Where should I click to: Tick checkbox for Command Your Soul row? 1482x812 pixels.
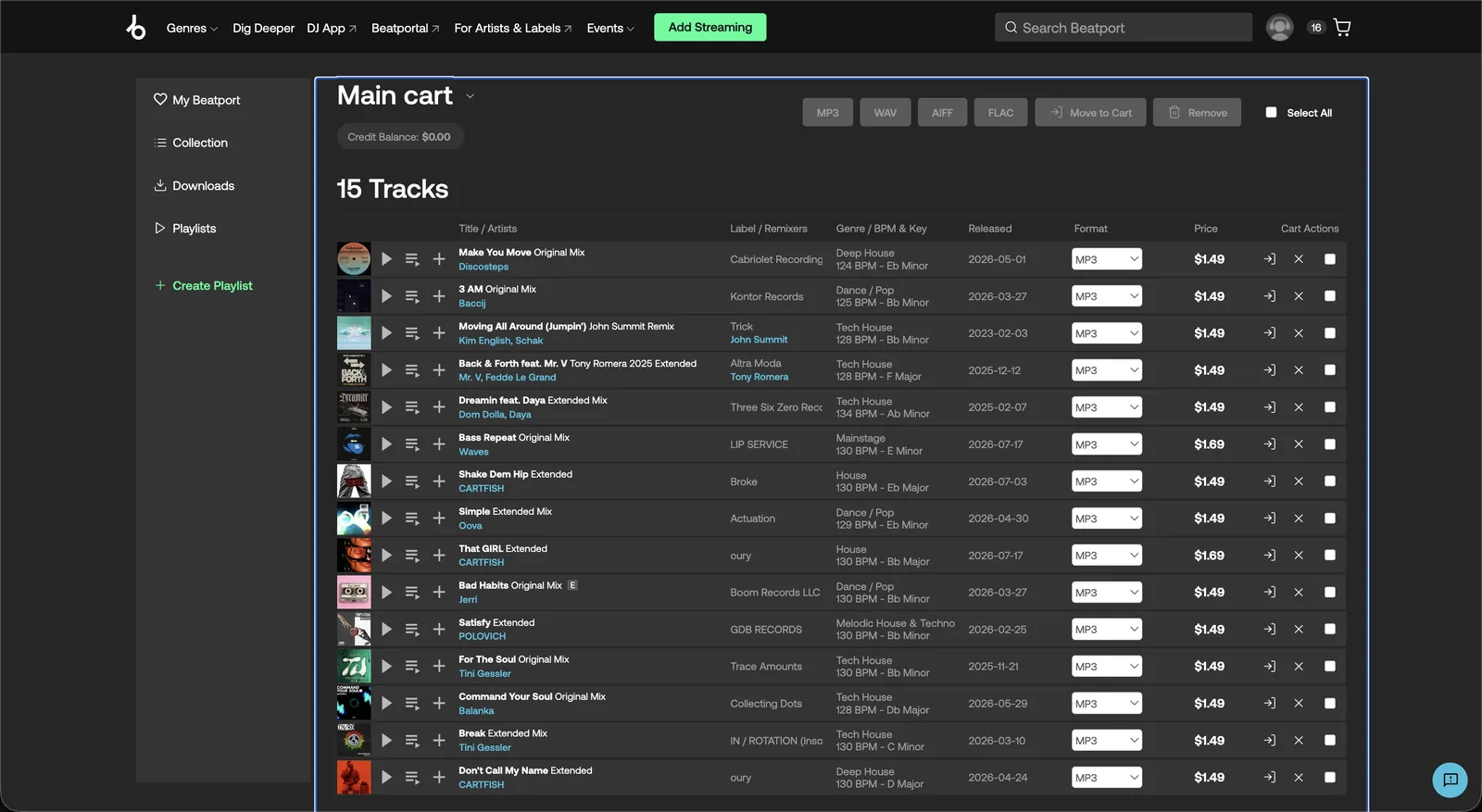(1330, 704)
